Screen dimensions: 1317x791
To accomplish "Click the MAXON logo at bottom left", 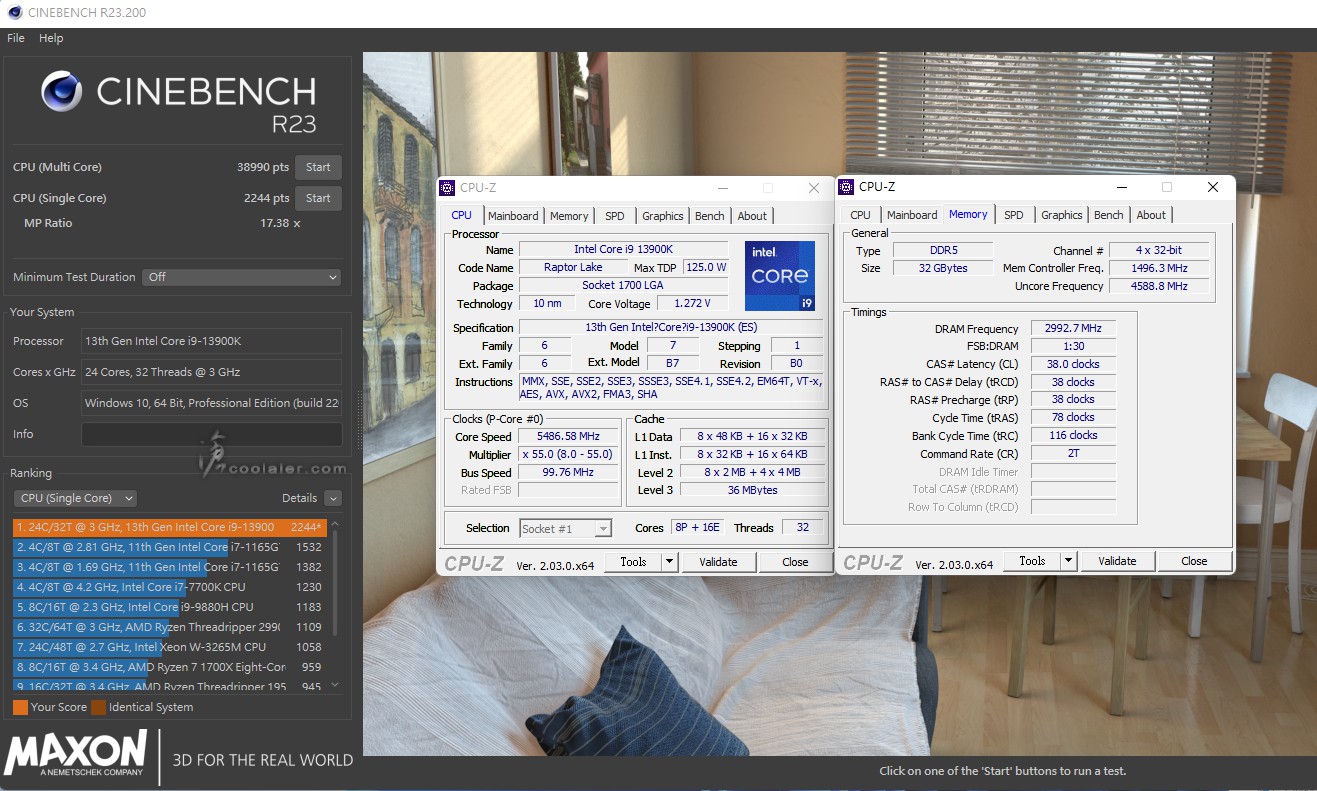I will click(x=76, y=753).
